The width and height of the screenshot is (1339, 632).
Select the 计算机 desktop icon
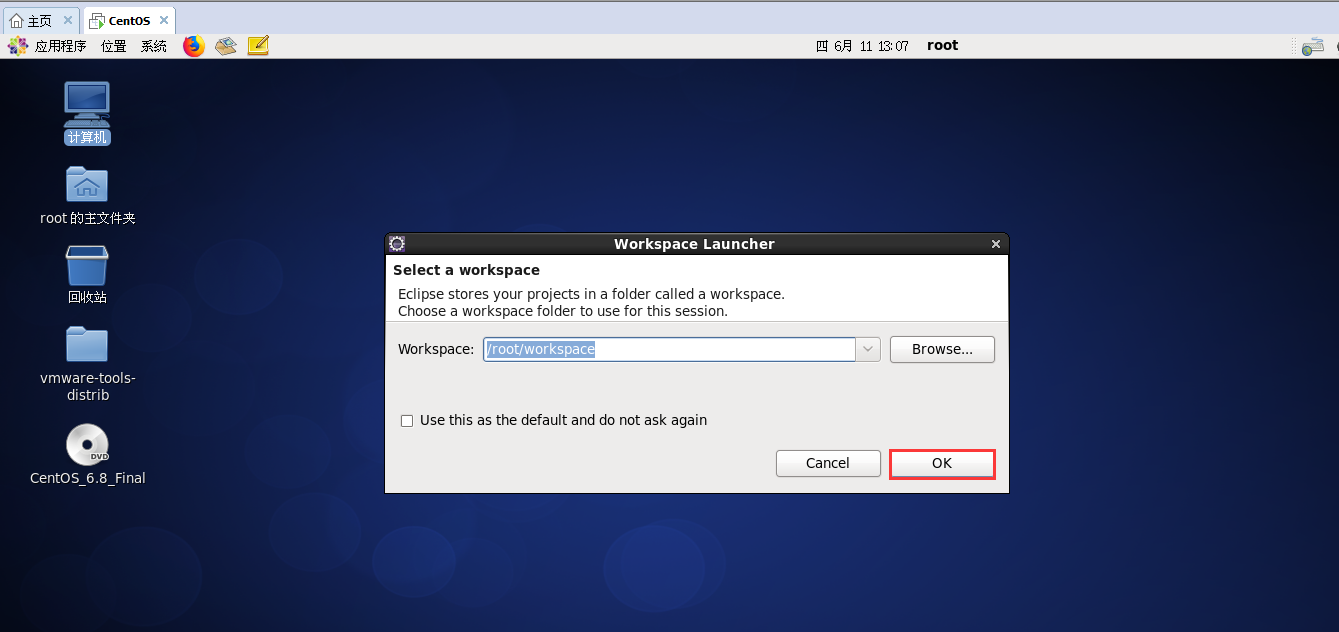click(87, 113)
